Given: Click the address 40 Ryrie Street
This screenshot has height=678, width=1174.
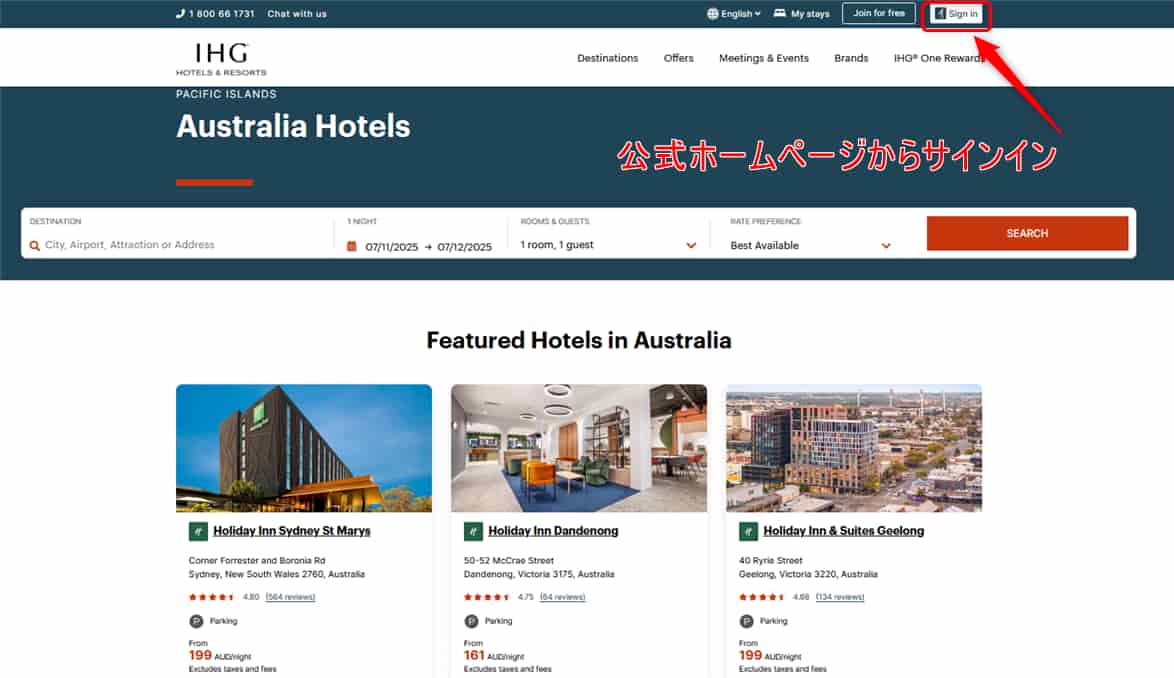Looking at the screenshot, I should coord(770,561).
